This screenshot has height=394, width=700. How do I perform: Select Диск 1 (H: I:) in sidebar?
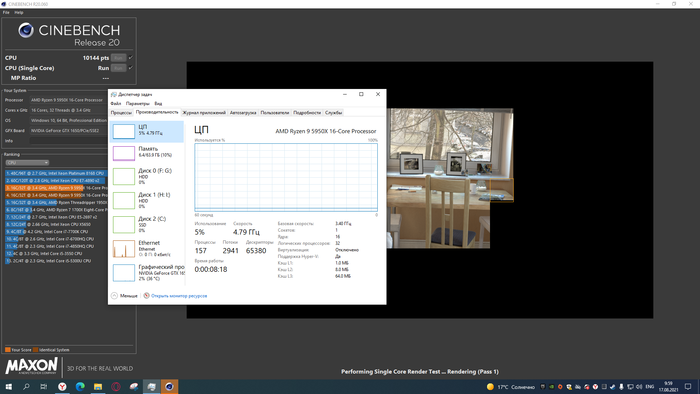(x=147, y=200)
